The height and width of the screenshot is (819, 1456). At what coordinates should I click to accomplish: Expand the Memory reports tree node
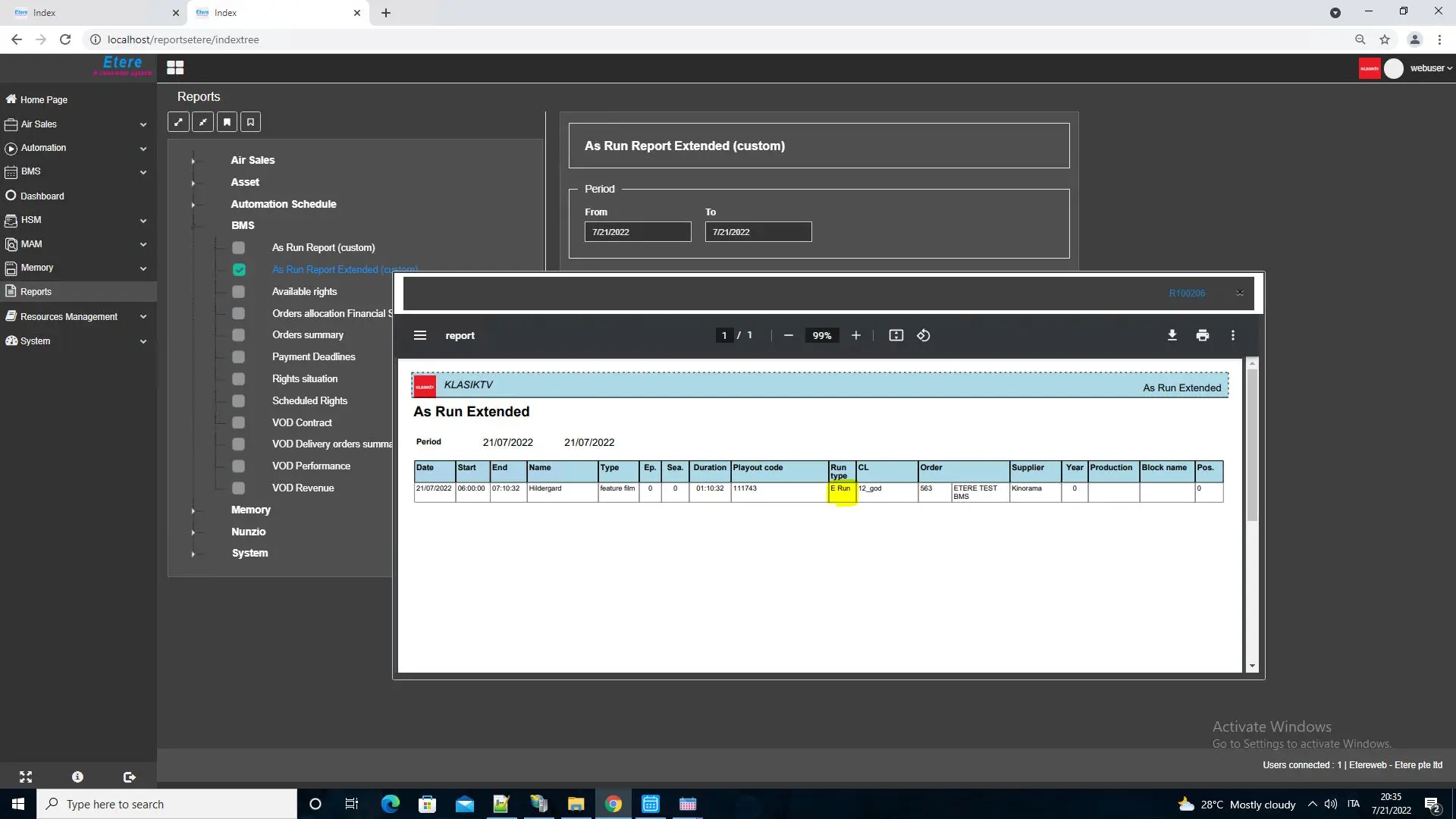tap(193, 510)
